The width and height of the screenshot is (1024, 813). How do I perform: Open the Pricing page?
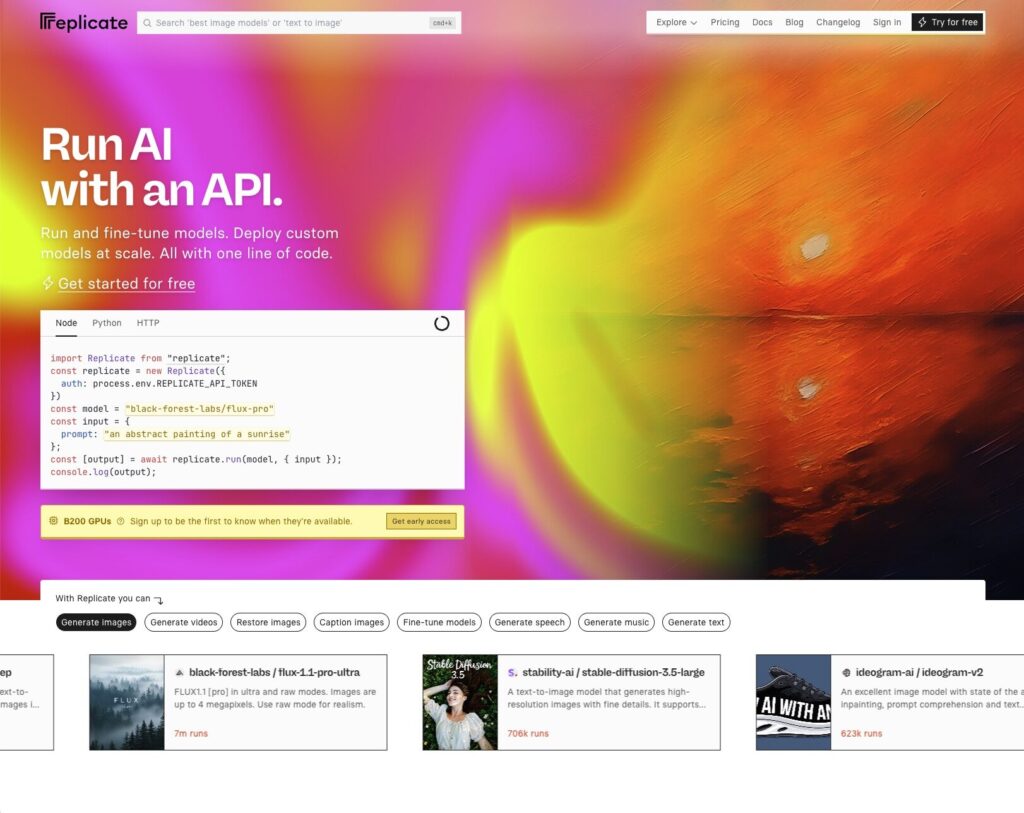pyautogui.click(x=725, y=22)
